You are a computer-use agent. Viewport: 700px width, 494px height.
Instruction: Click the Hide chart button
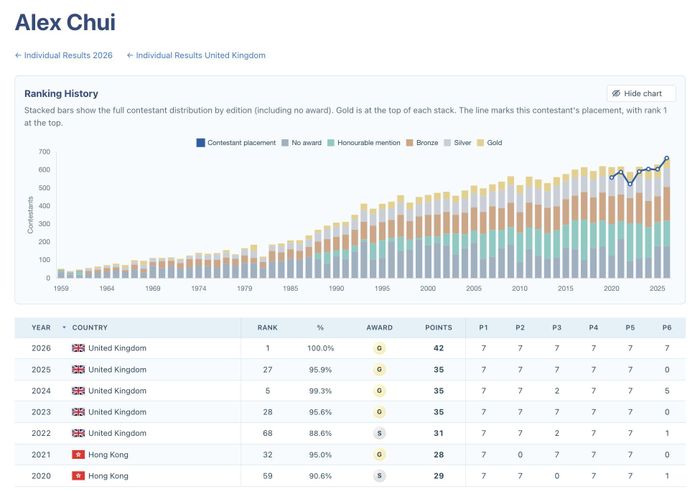tap(641, 94)
